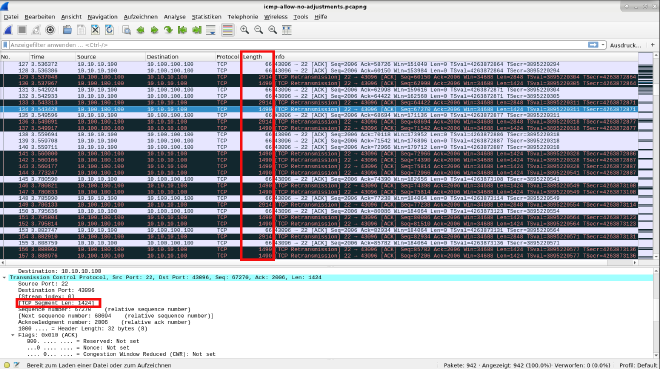Start a new capture with the shark fin icon
The height and width of the screenshot is (369, 660).
click(8, 30)
